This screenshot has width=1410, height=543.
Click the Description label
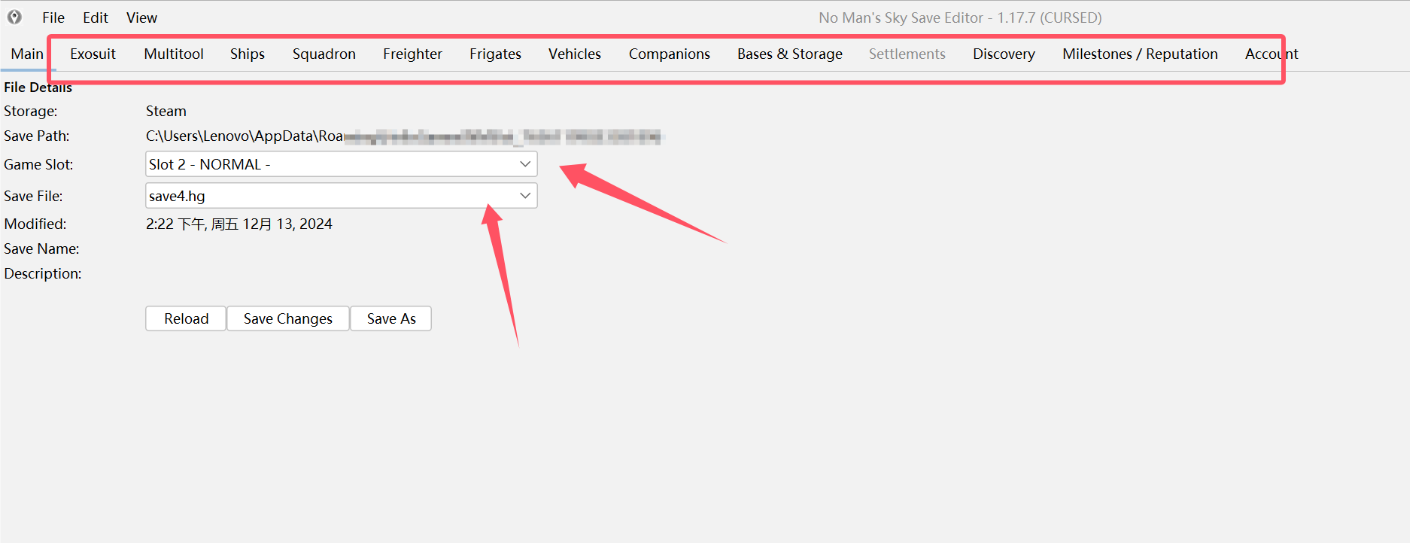pyautogui.click(x=43, y=273)
